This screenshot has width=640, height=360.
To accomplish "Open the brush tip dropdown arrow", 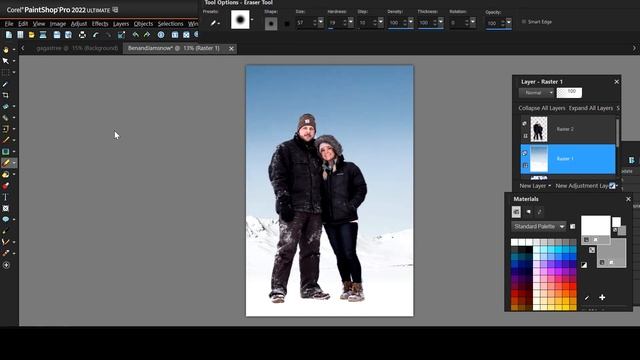I will (x=252, y=20).
